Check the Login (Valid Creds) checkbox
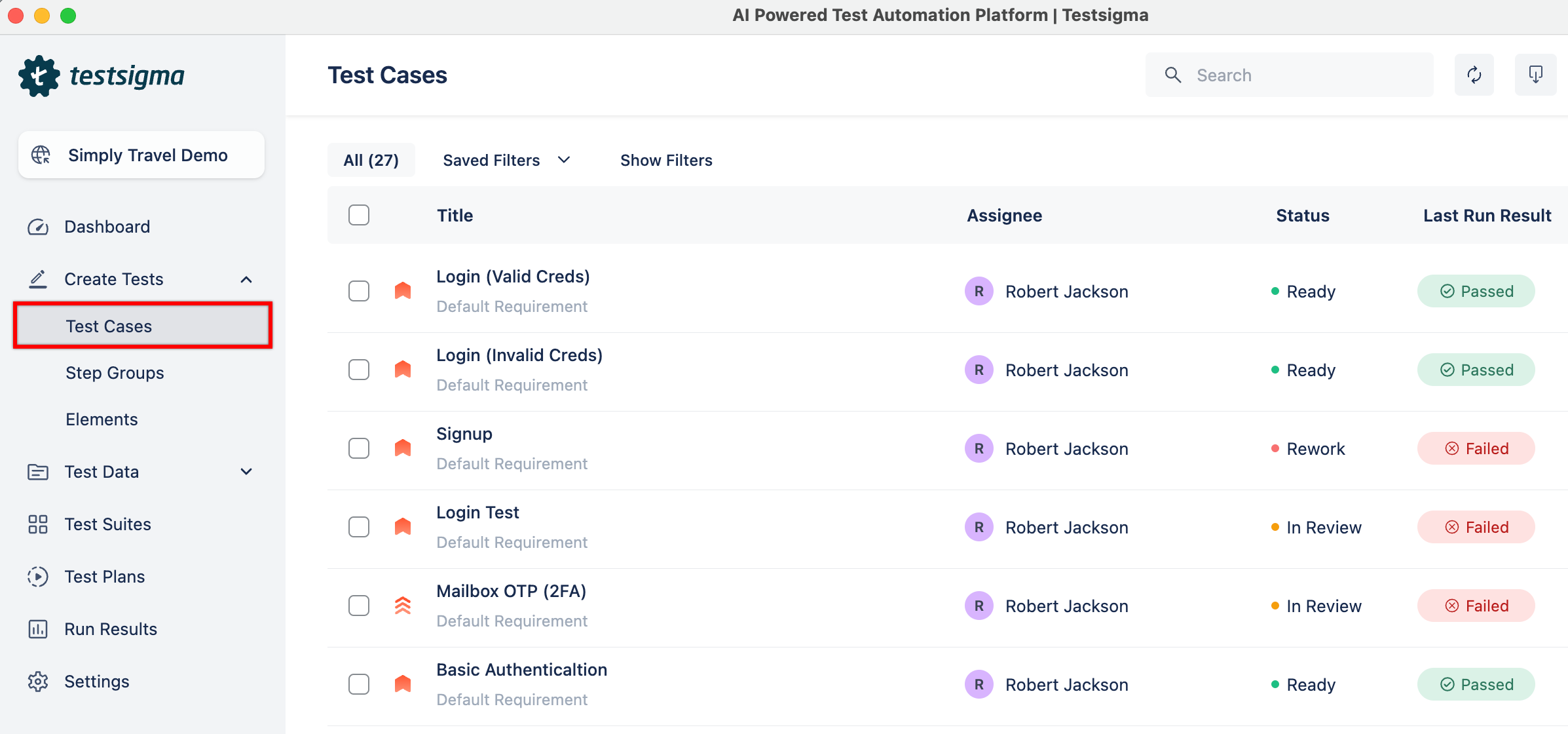The image size is (1568, 734). (x=359, y=291)
